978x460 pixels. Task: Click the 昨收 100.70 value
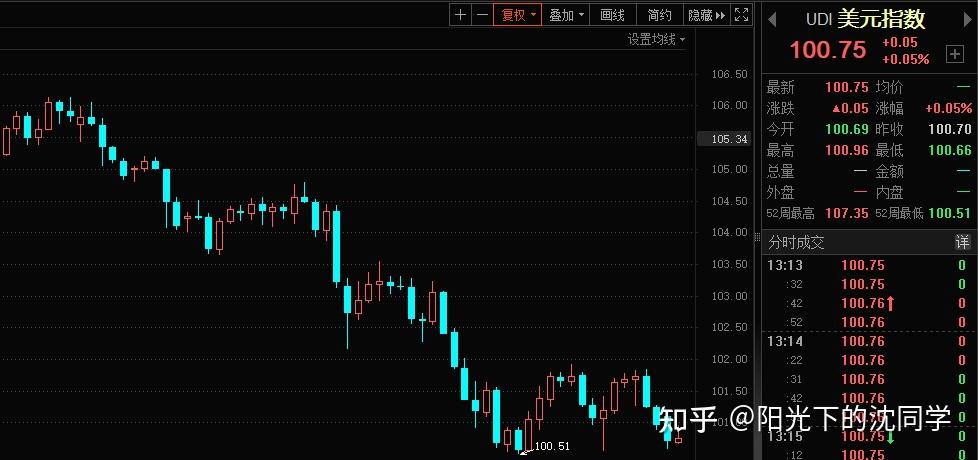coord(950,129)
